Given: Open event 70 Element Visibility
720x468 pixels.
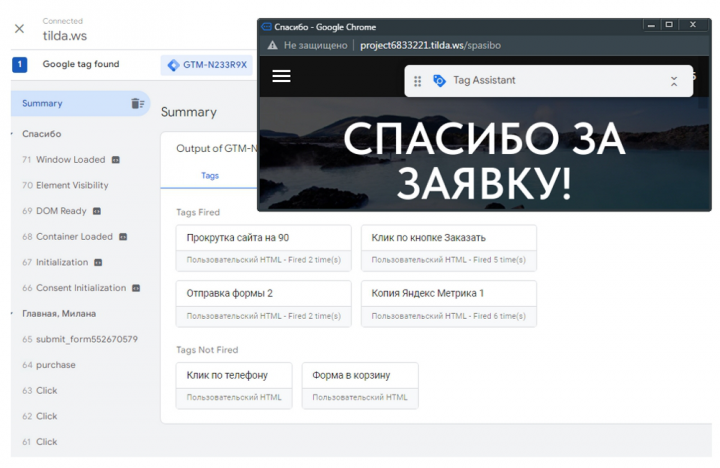Looking at the screenshot, I should 65,185.
